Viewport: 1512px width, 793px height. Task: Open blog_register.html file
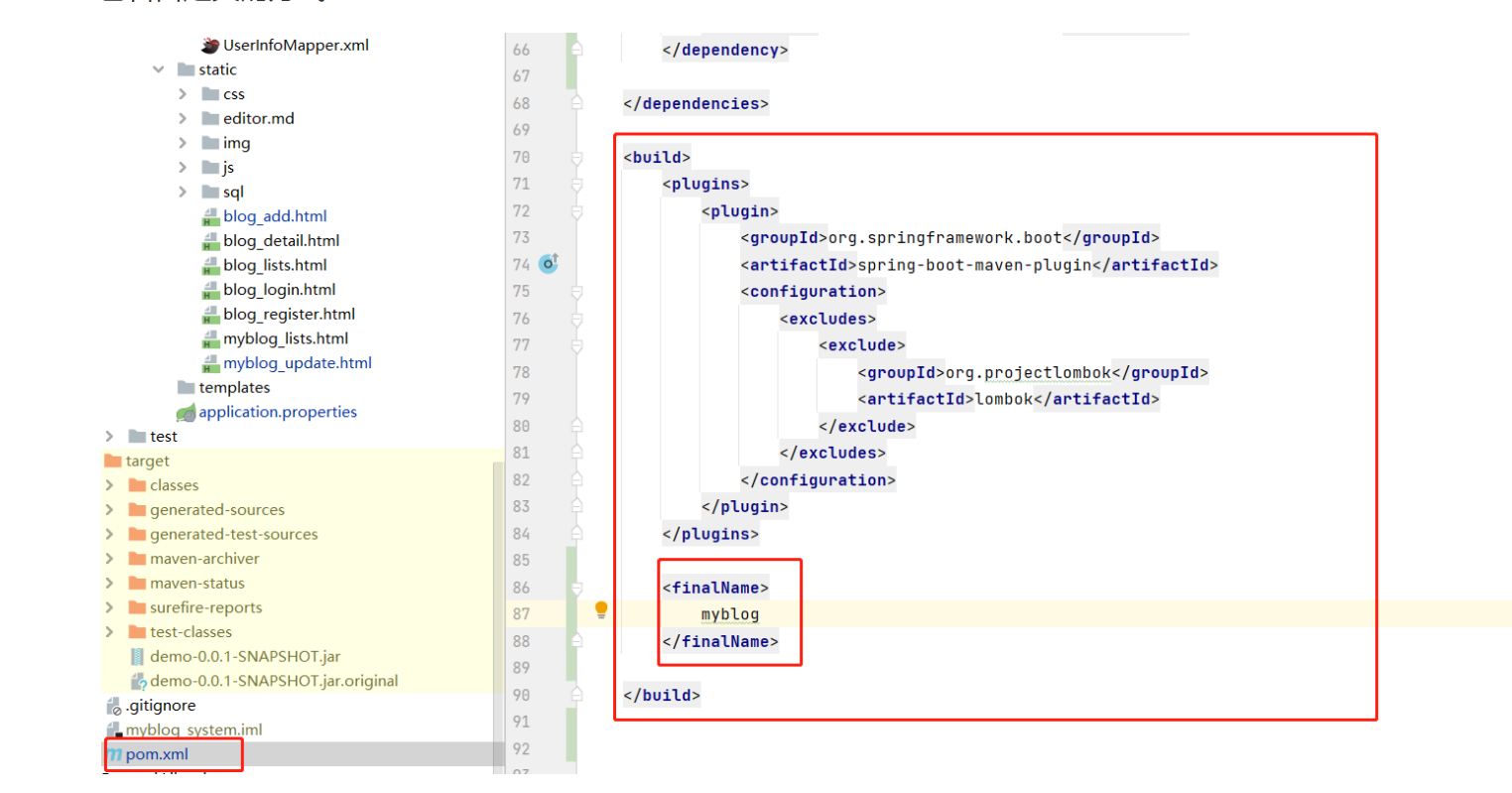289,315
